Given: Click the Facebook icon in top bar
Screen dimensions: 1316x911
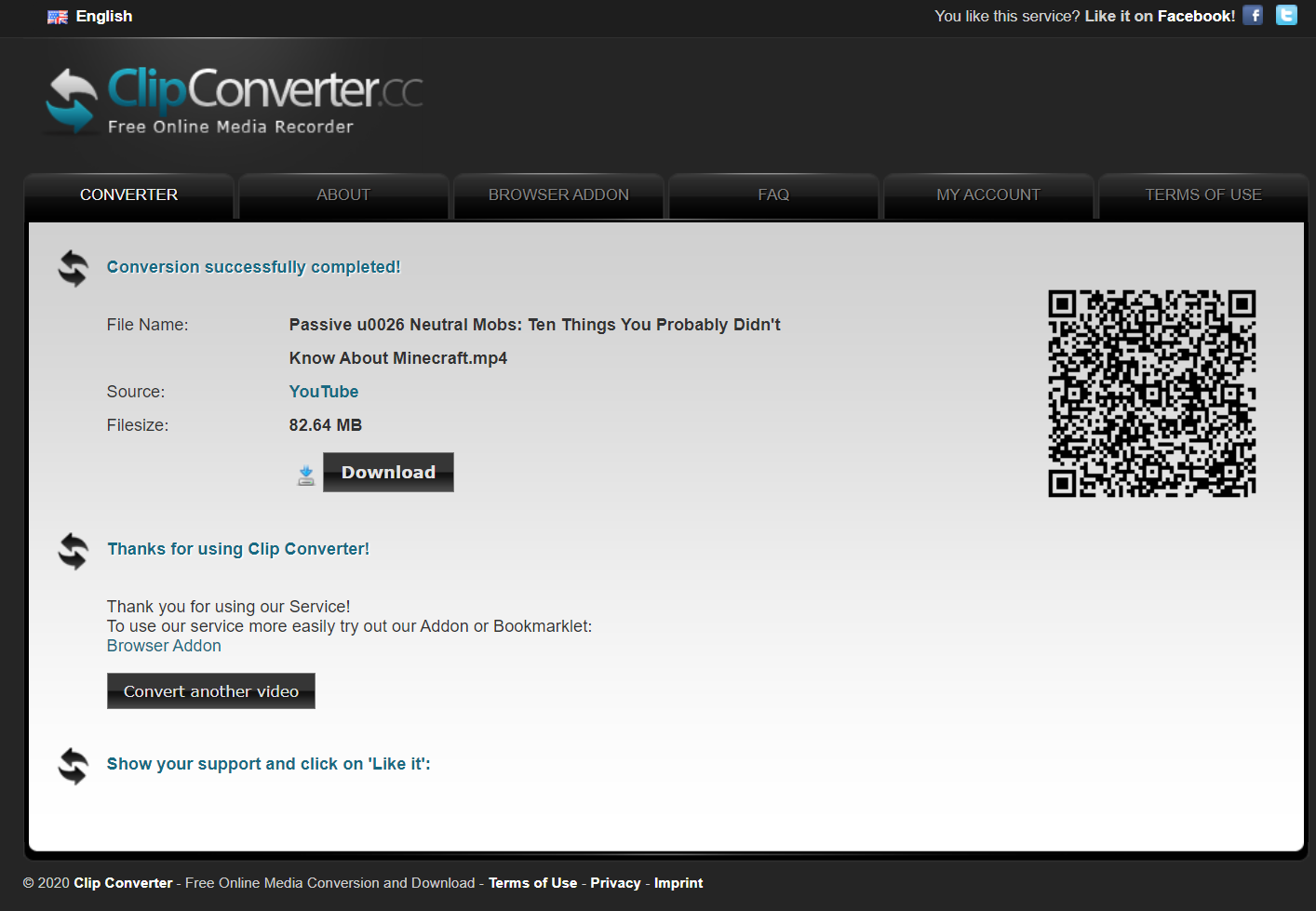Looking at the screenshot, I should click(x=1253, y=15).
